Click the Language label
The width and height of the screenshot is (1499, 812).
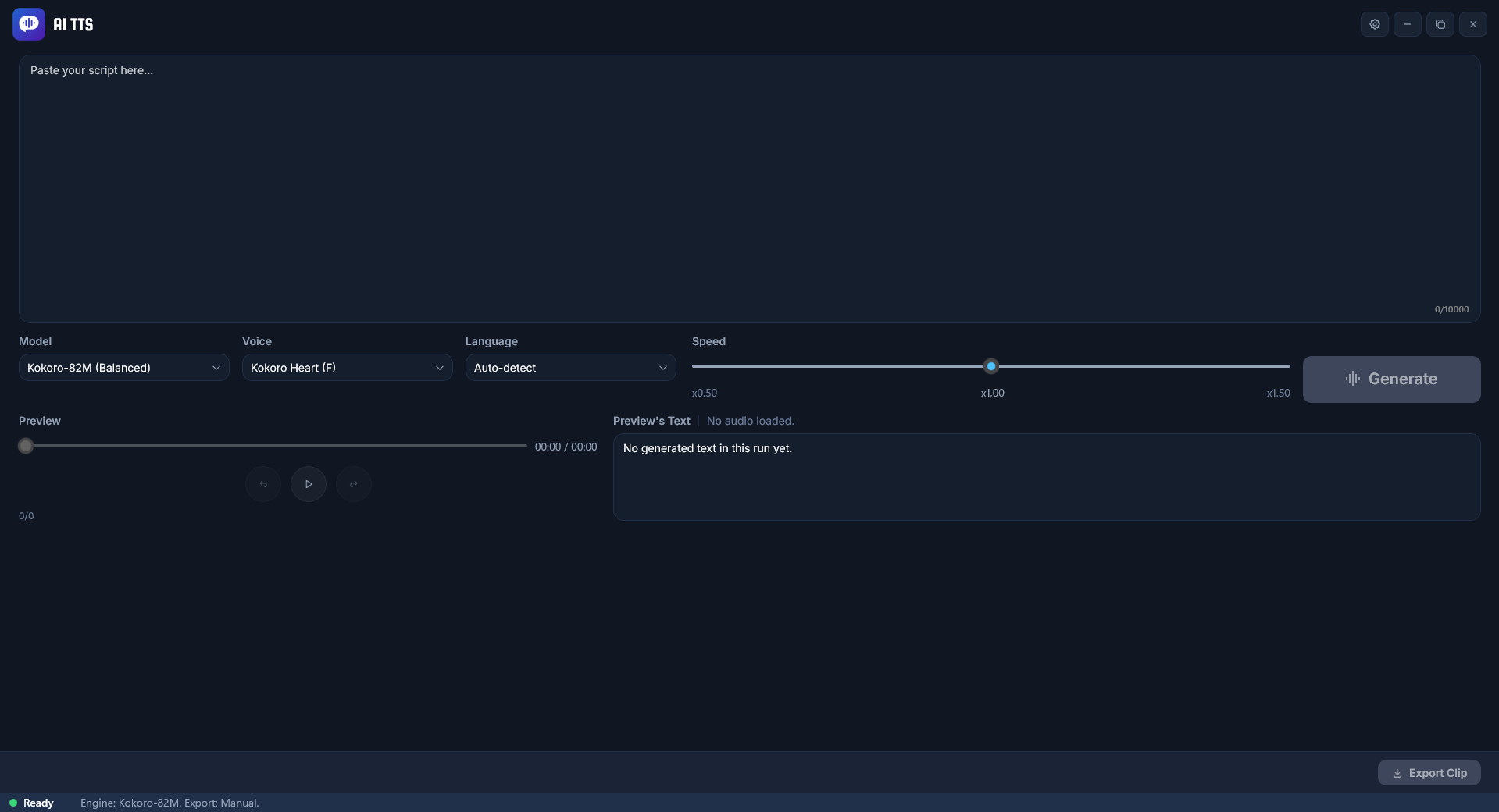[x=491, y=341]
